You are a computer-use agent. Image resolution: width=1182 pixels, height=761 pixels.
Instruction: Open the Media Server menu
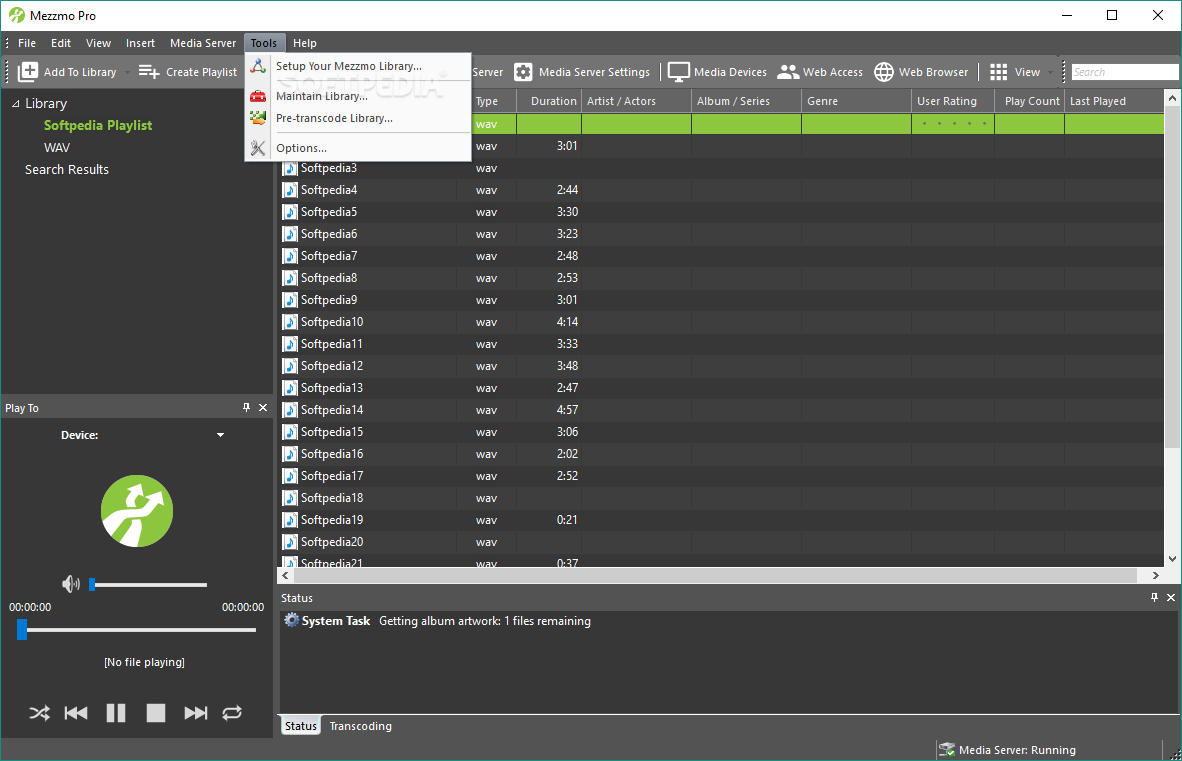(x=203, y=43)
